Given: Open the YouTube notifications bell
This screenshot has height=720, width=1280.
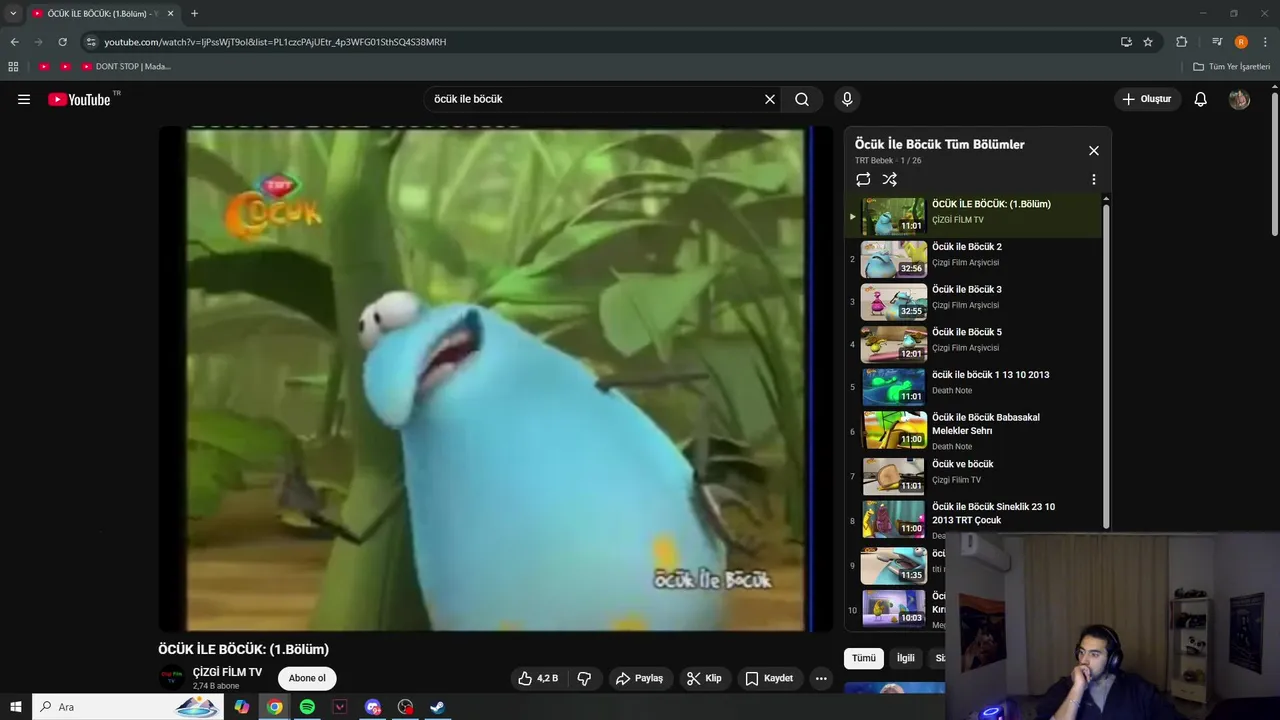Looking at the screenshot, I should pos(1201,99).
